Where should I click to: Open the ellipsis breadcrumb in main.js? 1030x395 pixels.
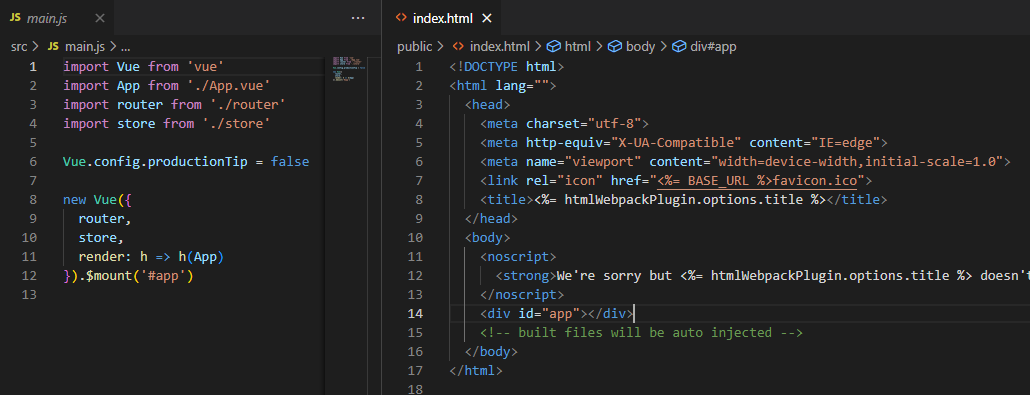click(125, 47)
